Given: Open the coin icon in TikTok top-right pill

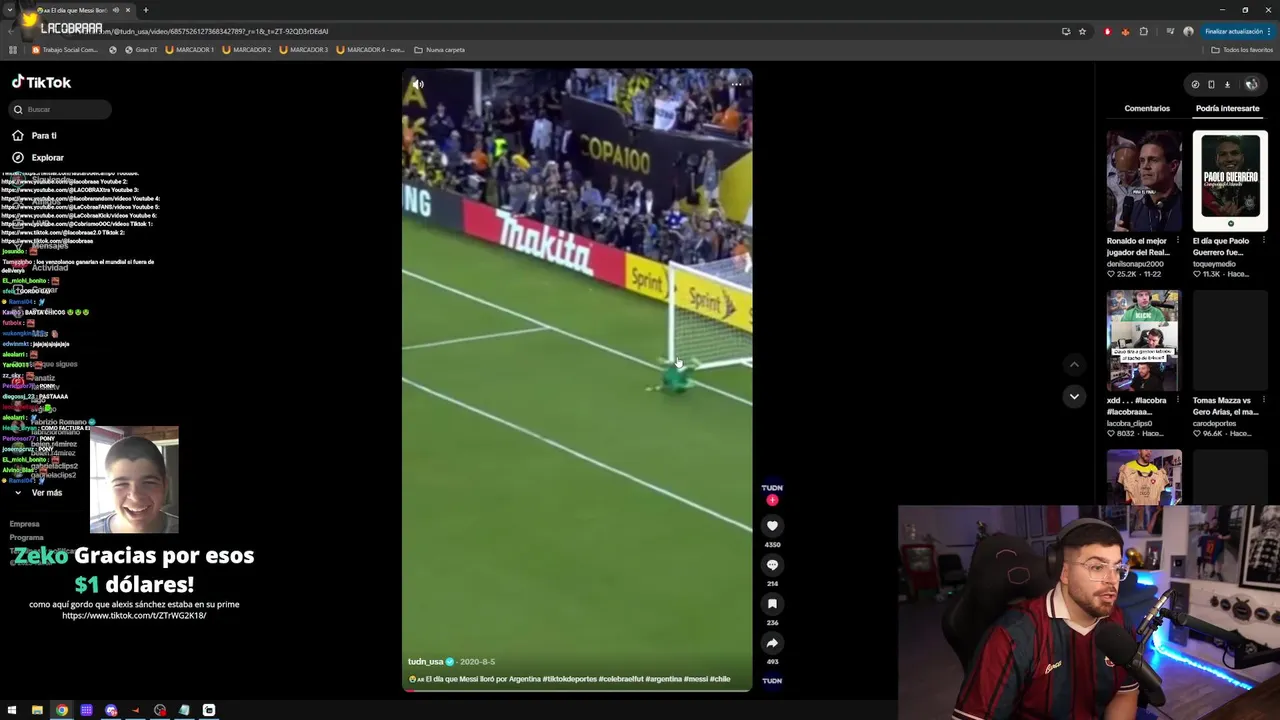Looking at the screenshot, I should pos(1195,84).
